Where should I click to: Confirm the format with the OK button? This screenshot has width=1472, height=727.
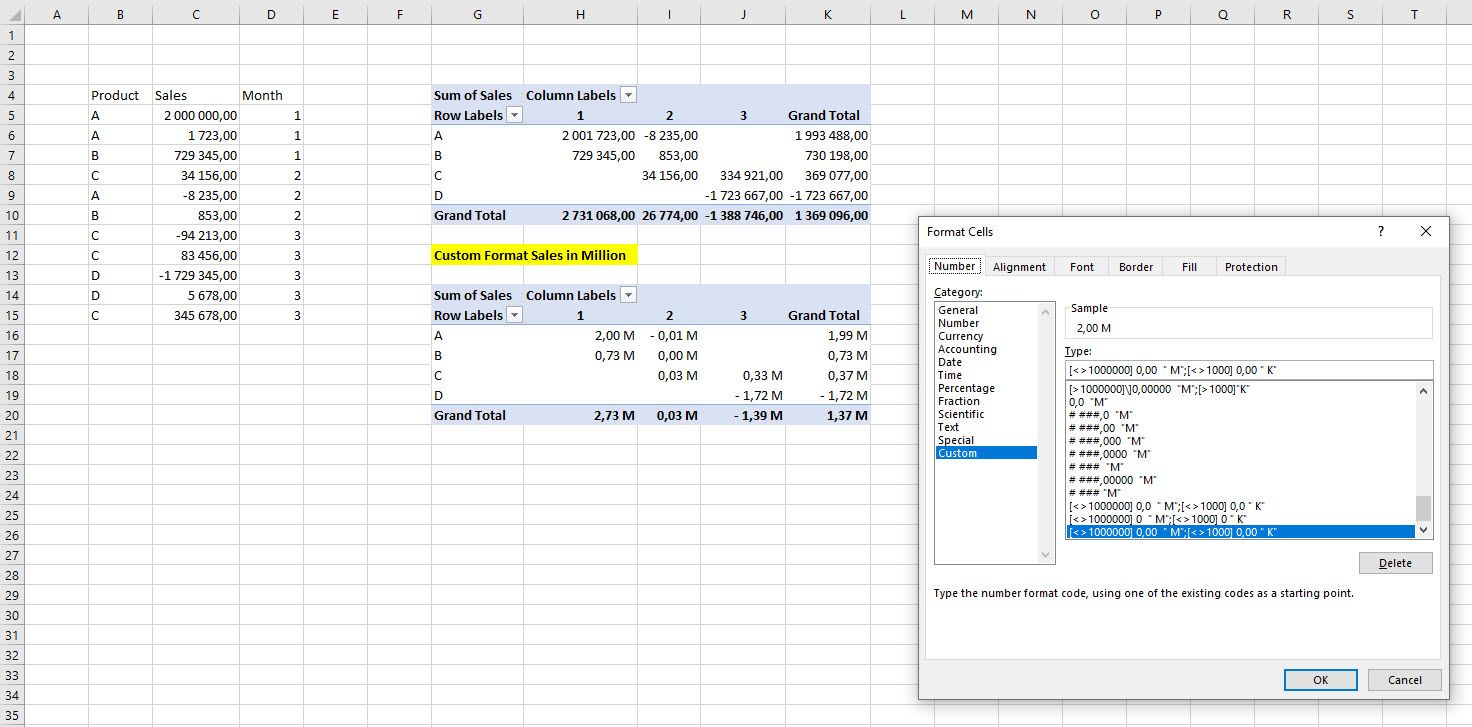(x=1320, y=680)
